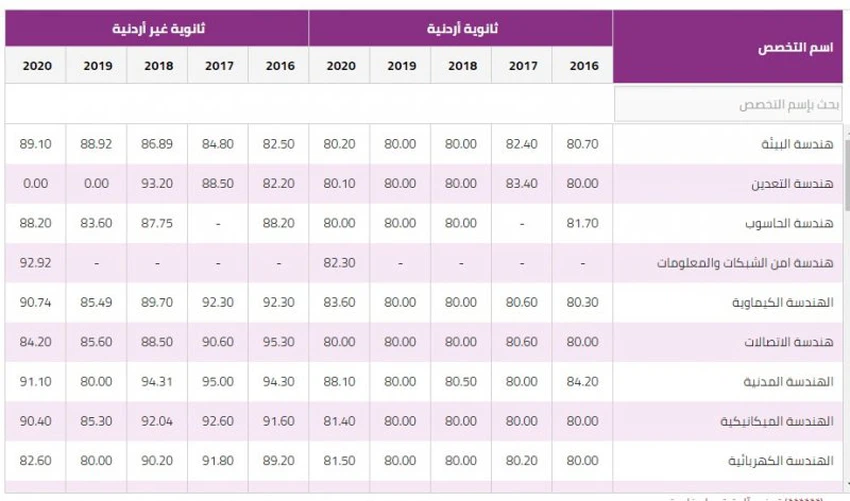Click 2018 header under 'ثانوية أردنية'
Viewport: 850px width, 501px height.
pos(461,66)
